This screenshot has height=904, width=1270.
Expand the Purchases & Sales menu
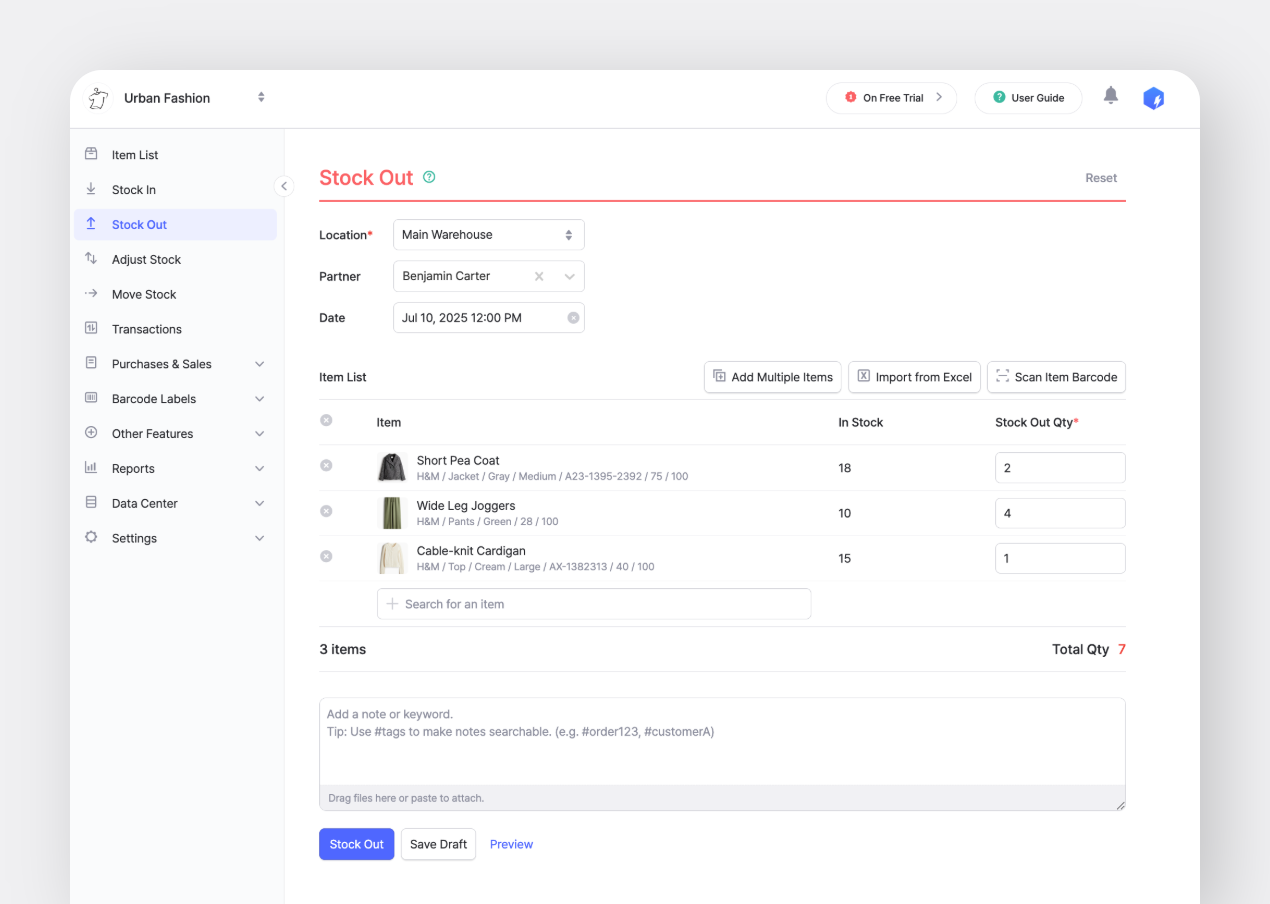click(x=175, y=364)
